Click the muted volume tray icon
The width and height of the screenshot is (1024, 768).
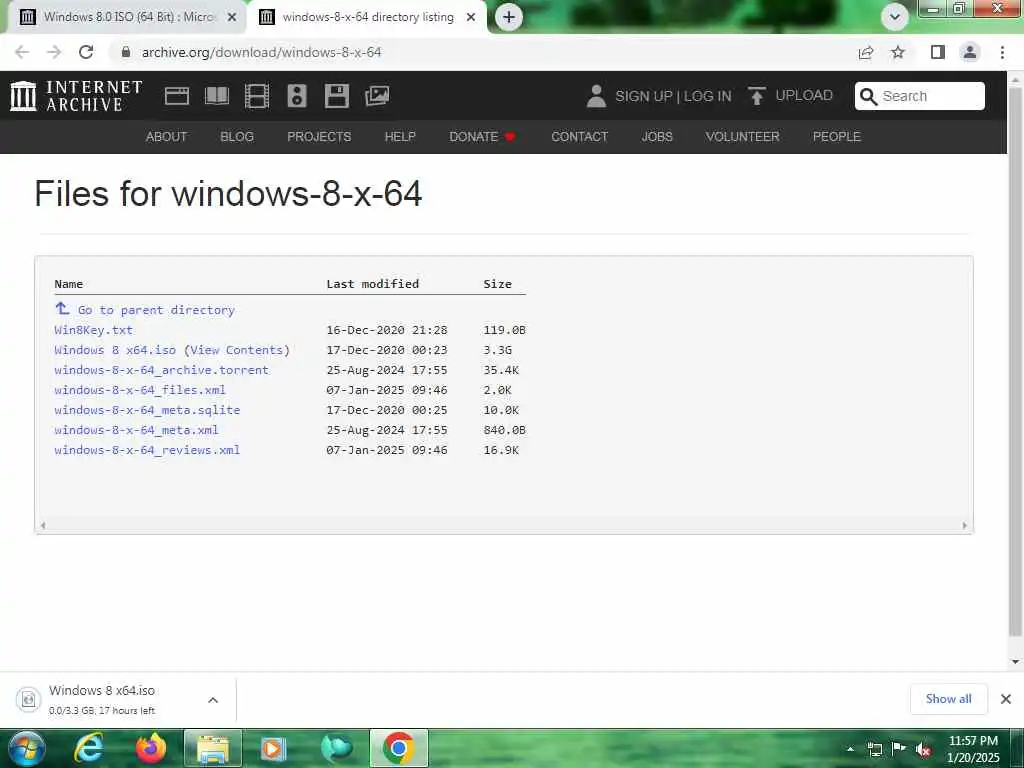[923, 749]
